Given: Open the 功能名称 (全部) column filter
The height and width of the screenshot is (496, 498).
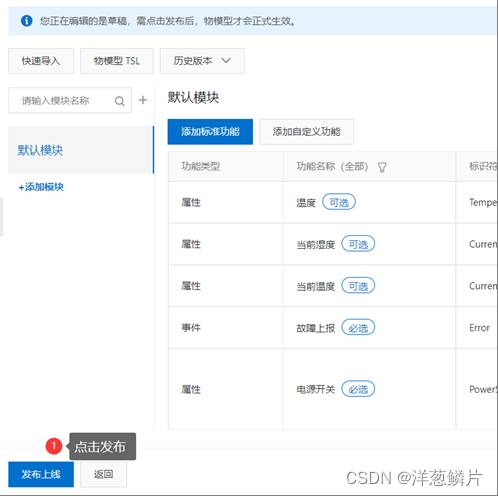Looking at the screenshot, I should click(x=332, y=166).
